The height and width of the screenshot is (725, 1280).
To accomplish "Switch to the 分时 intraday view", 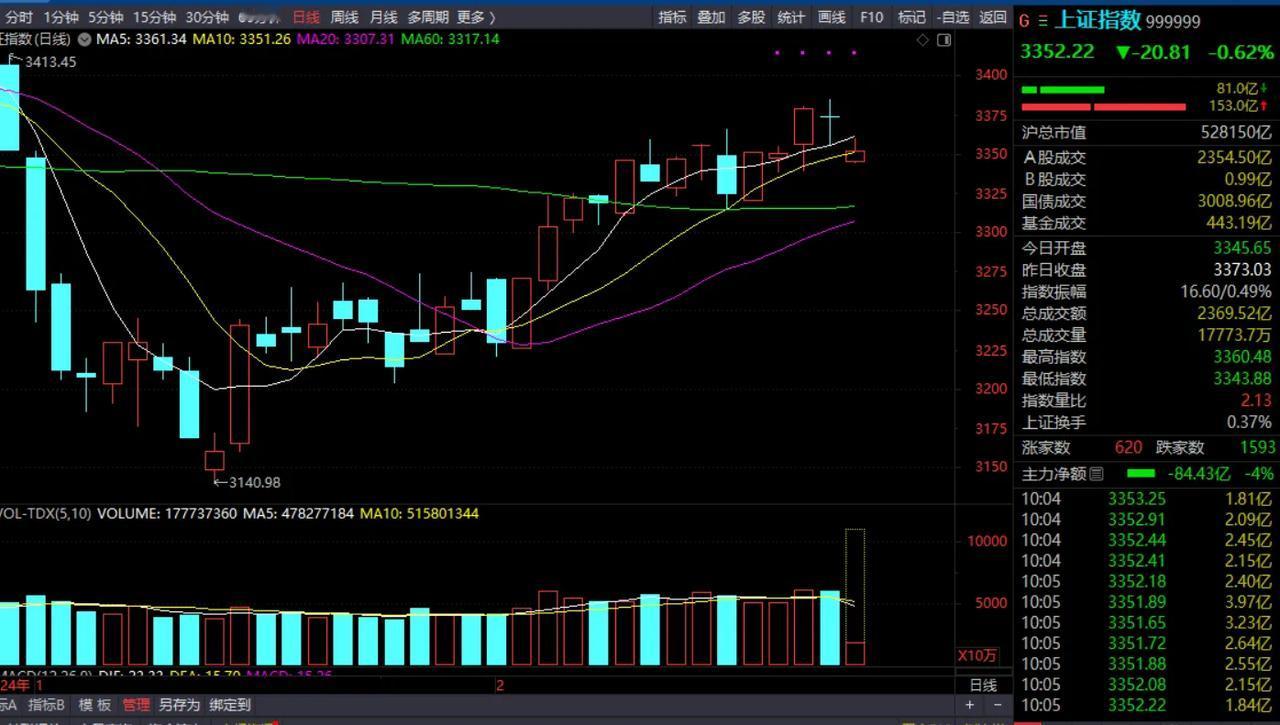I will [x=19, y=17].
